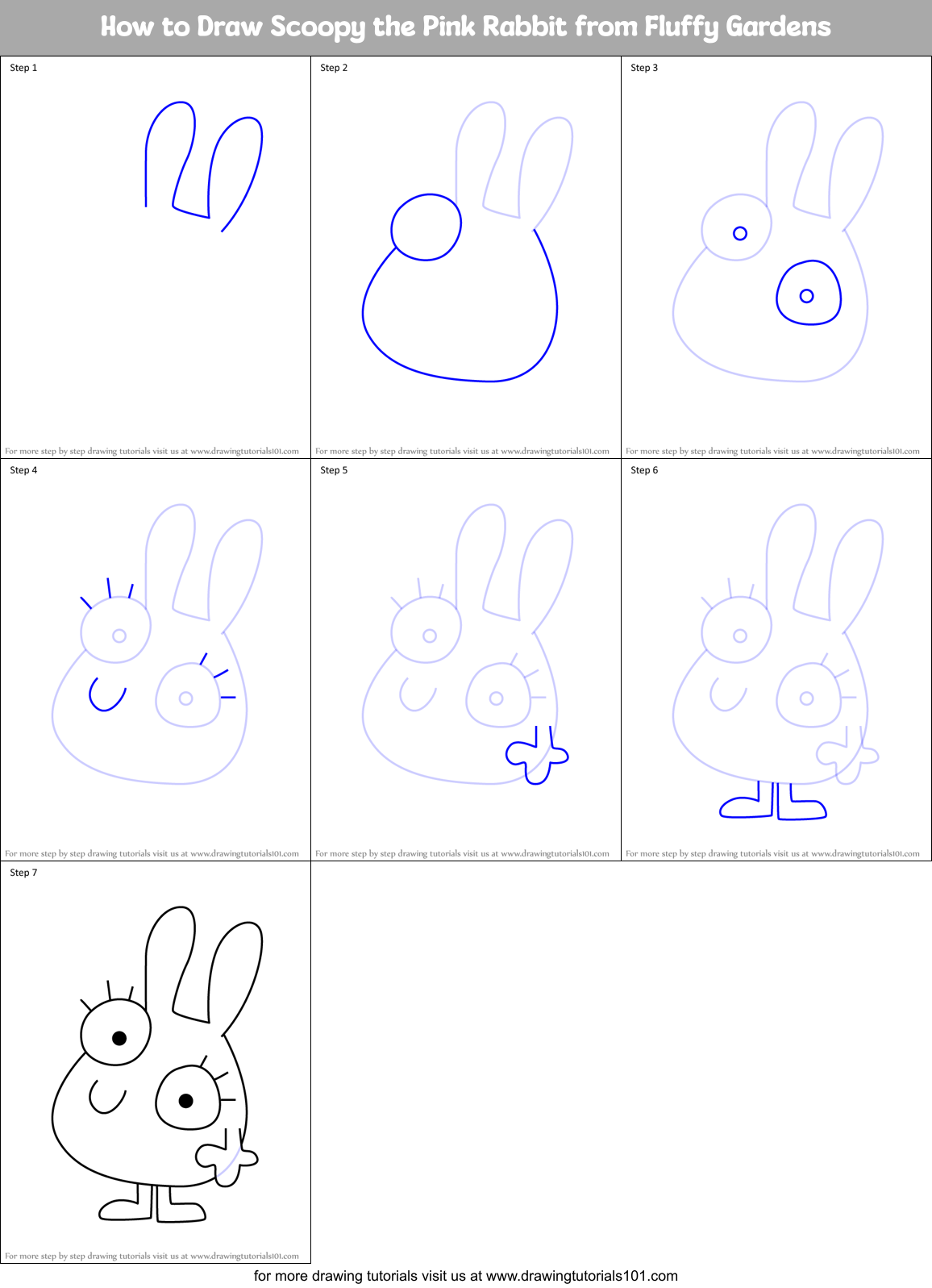Click the 'Step 5' label
Viewport: 932px width, 1288px height.
[334, 470]
